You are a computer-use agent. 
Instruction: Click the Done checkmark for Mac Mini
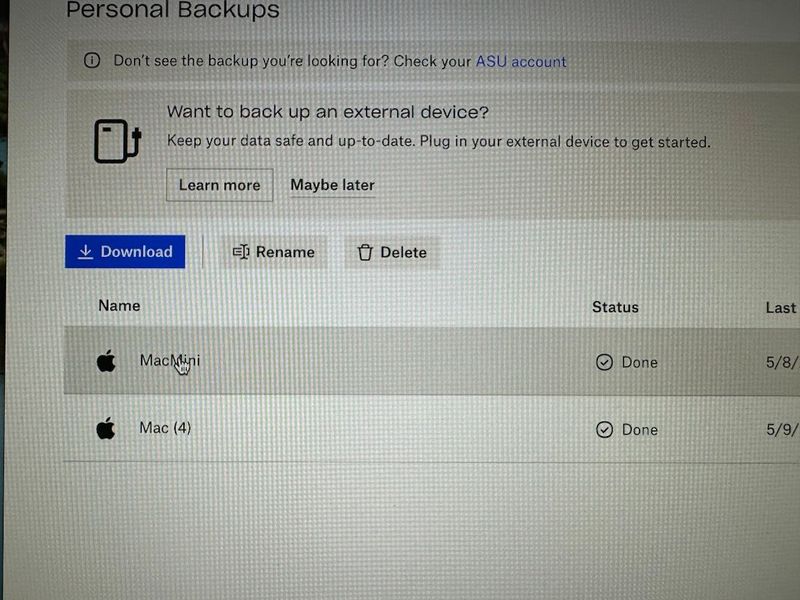tap(604, 362)
